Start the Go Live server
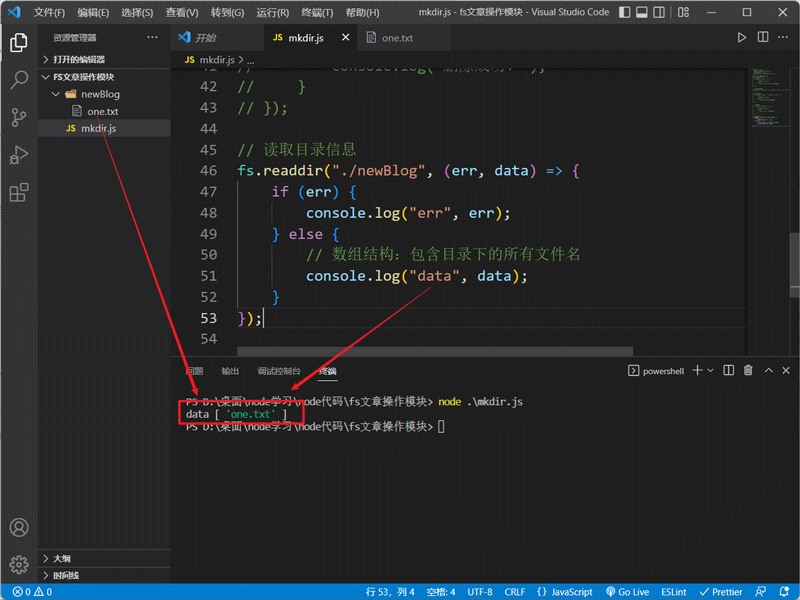800x600 pixels. (x=627, y=592)
